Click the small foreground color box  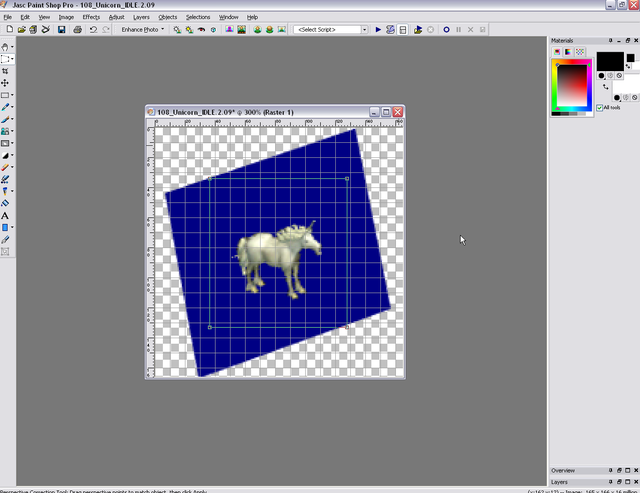(631, 58)
